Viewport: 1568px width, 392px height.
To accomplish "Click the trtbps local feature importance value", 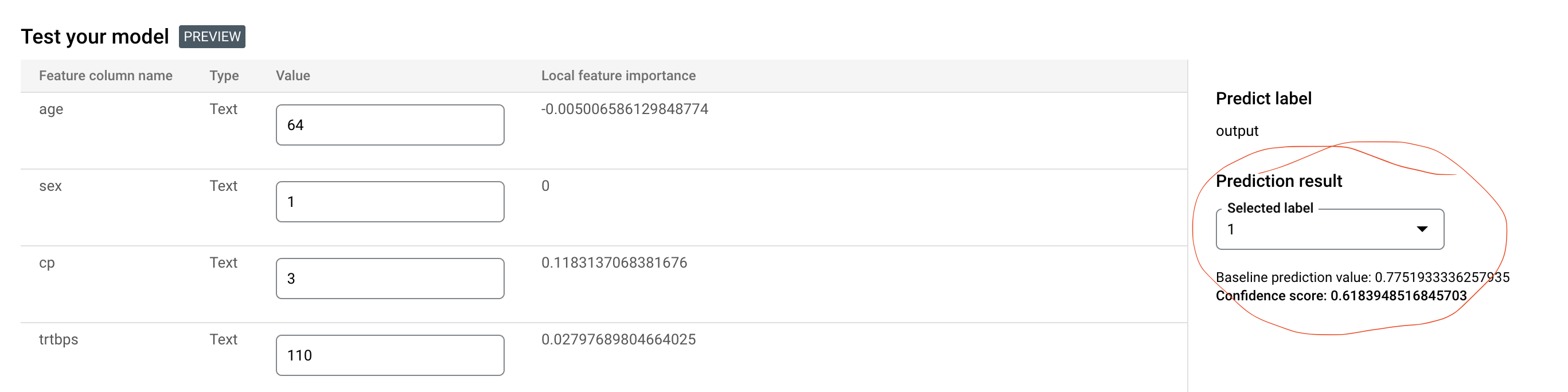I will coord(618,339).
